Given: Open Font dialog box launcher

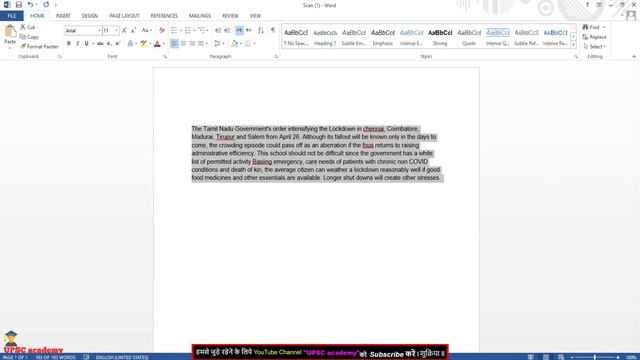Looking at the screenshot, I should pos(165,57).
